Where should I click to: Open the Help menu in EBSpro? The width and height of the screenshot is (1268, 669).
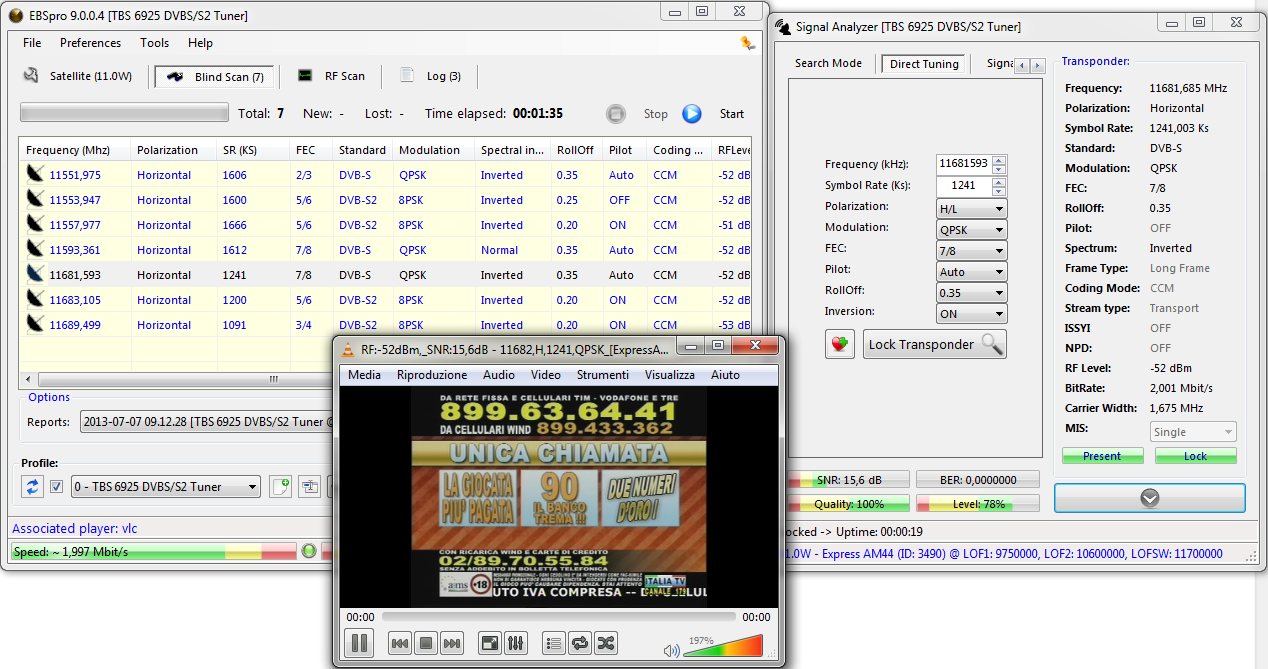tap(200, 43)
